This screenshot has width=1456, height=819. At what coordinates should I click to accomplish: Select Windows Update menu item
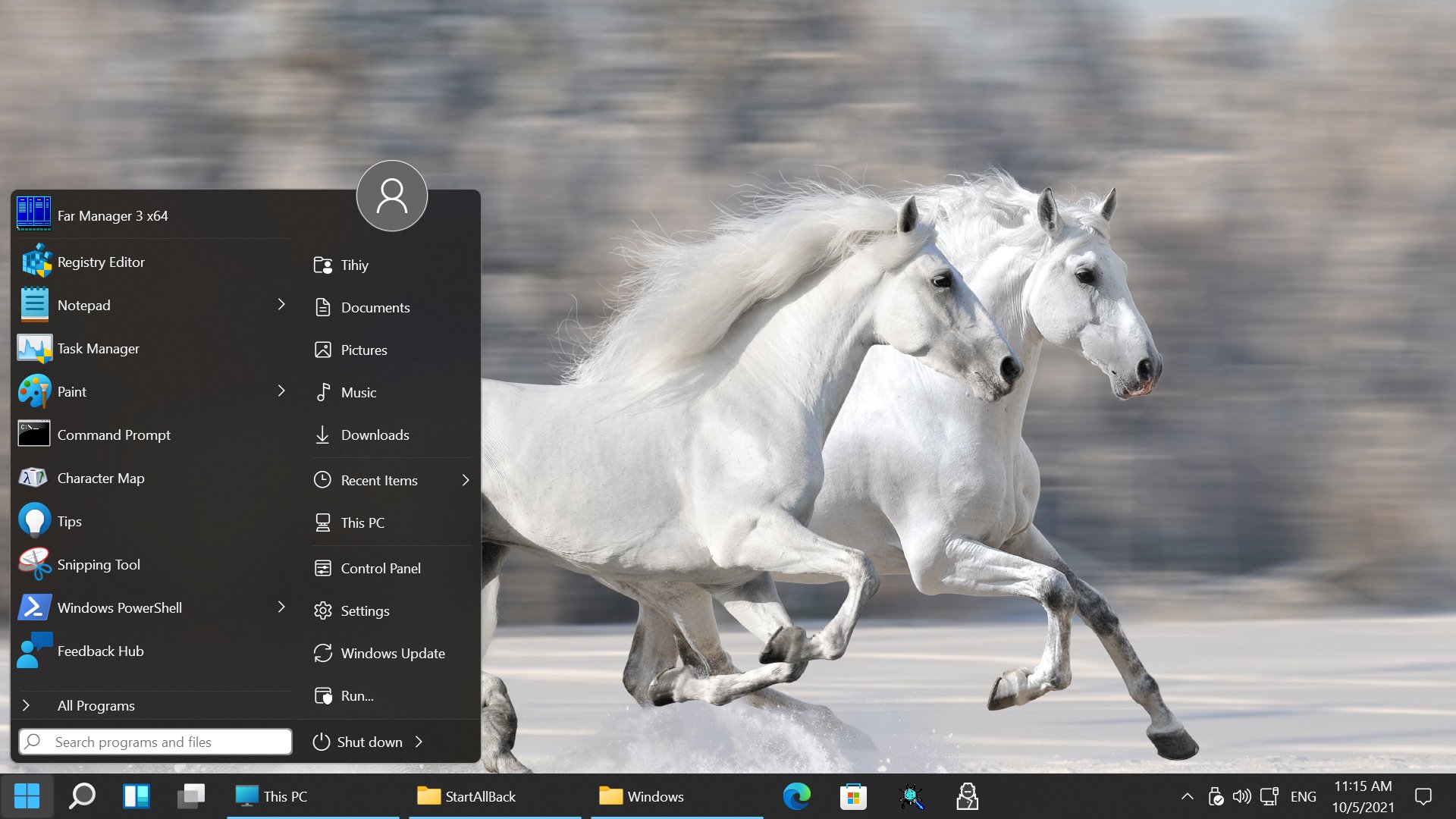(x=392, y=653)
